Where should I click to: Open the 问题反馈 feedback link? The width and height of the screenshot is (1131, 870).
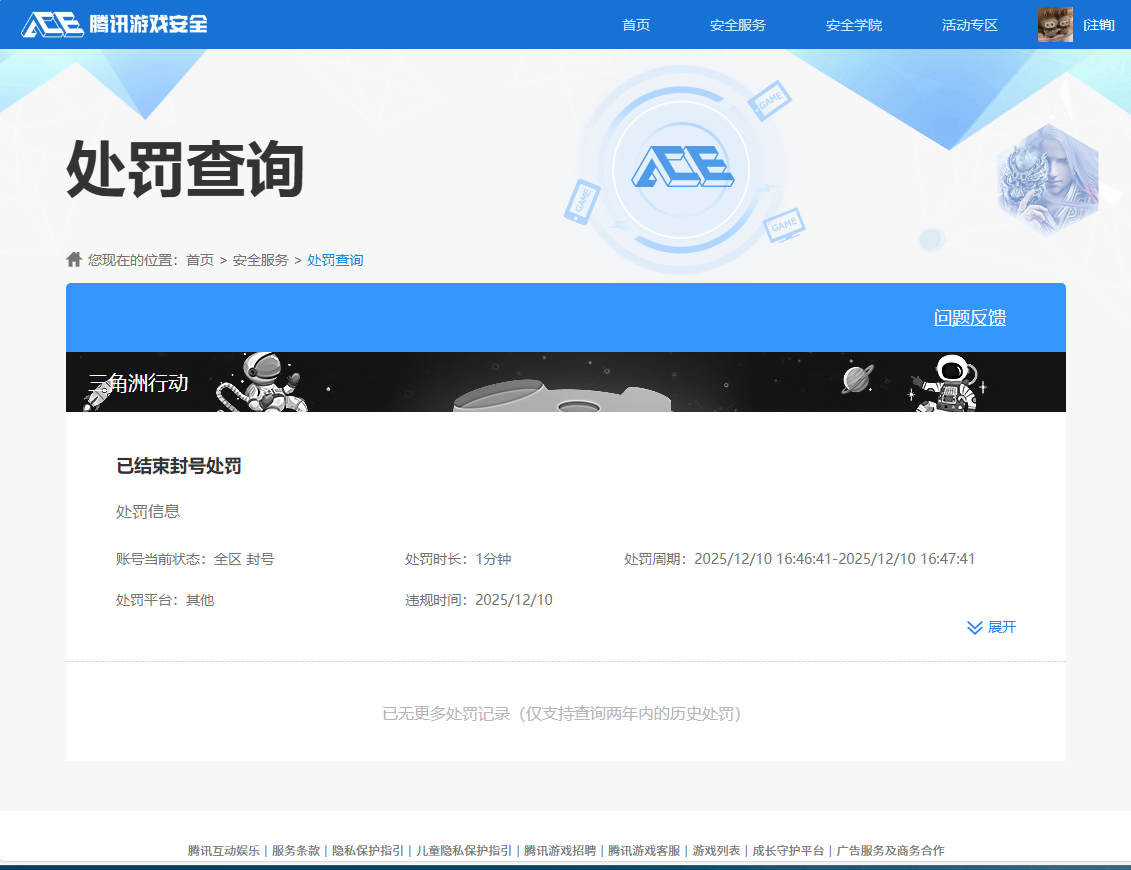pos(968,318)
